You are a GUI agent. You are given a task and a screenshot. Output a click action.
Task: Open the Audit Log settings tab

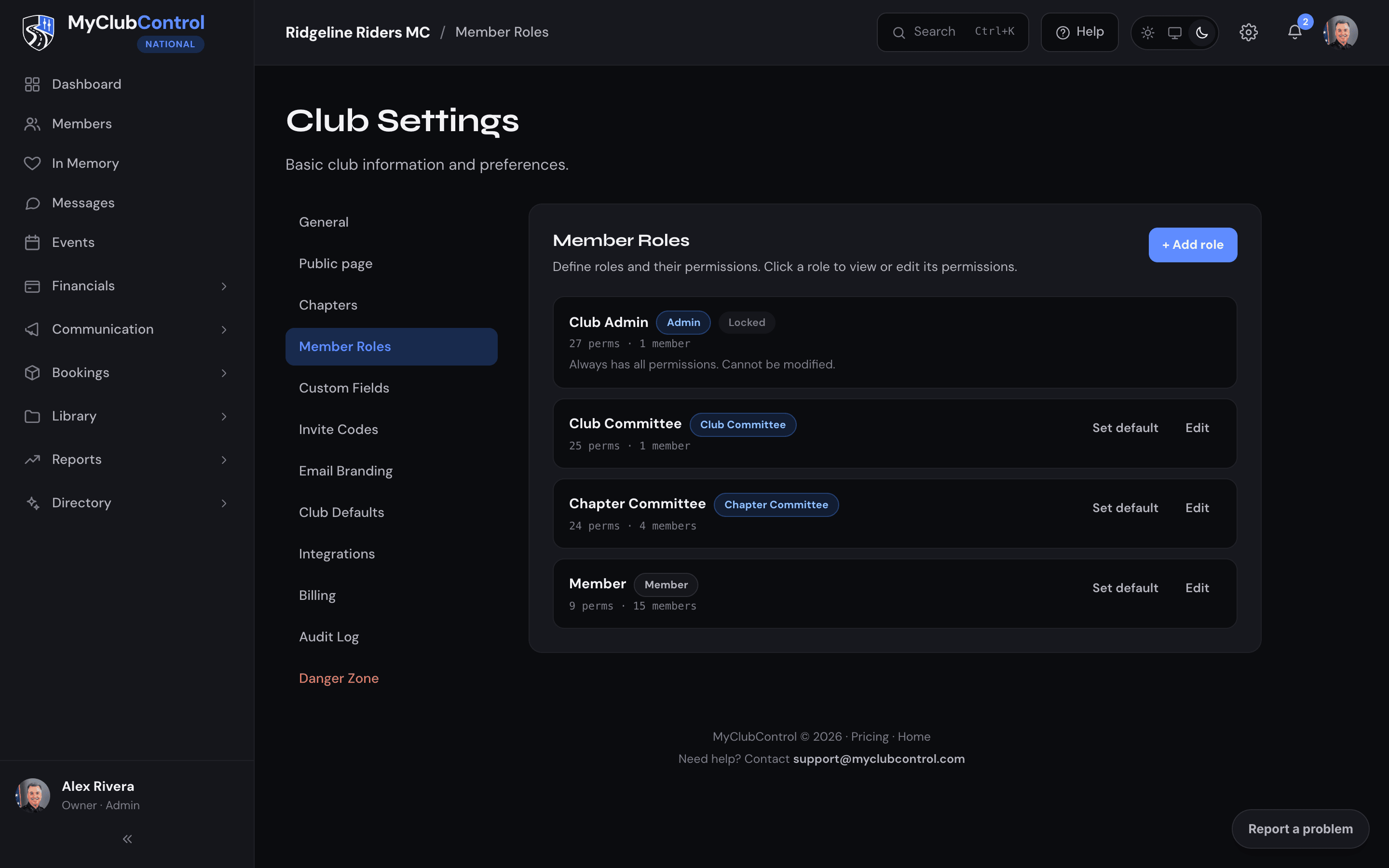tap(392, 637)
